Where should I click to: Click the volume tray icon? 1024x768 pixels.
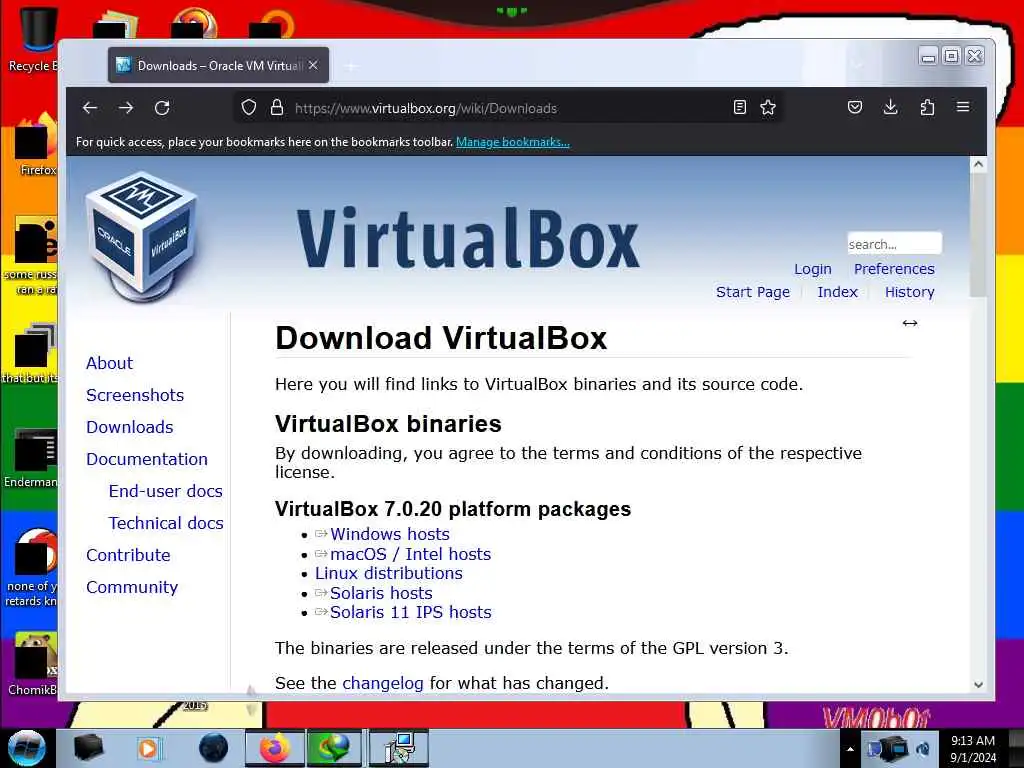923,749
